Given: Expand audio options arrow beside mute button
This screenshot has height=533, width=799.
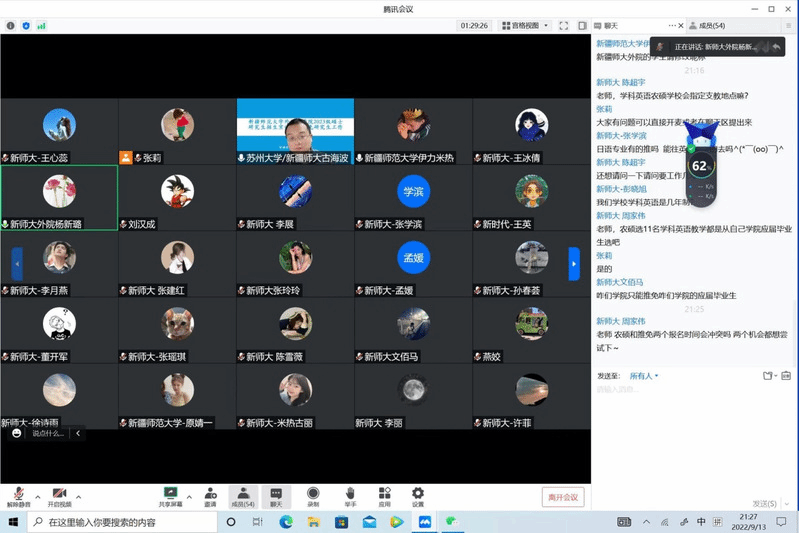Looking at the screenshot, I should (x=38, y=496).
